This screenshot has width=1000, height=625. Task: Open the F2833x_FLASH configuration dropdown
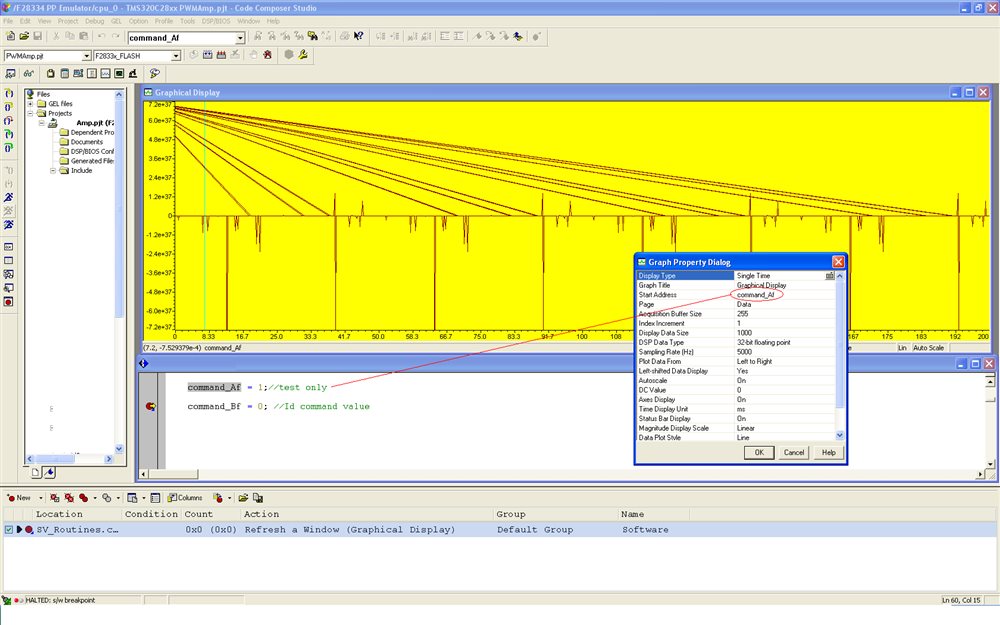pyautogui.click(x=179, y=56)
